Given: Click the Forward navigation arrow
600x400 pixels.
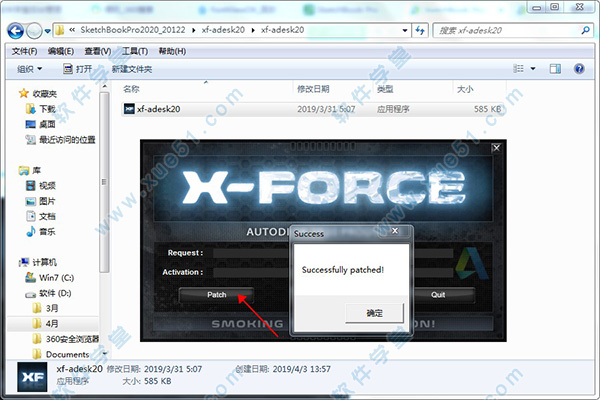Looking at the screenshot, I should click(x=34, y=31).
